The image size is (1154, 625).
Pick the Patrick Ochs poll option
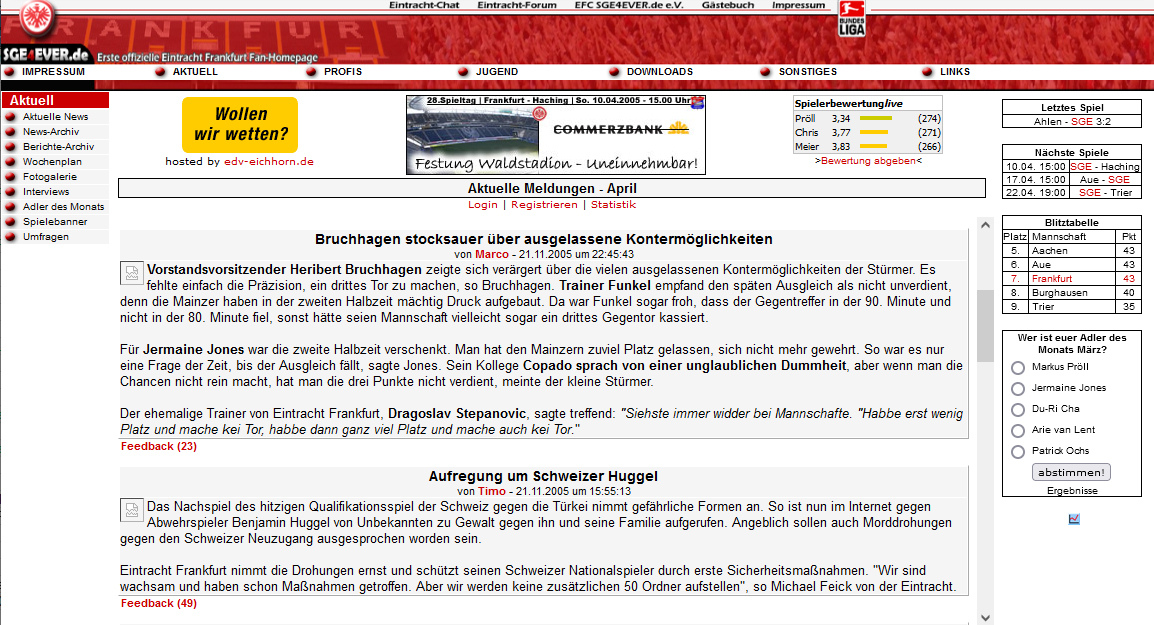1018,452
